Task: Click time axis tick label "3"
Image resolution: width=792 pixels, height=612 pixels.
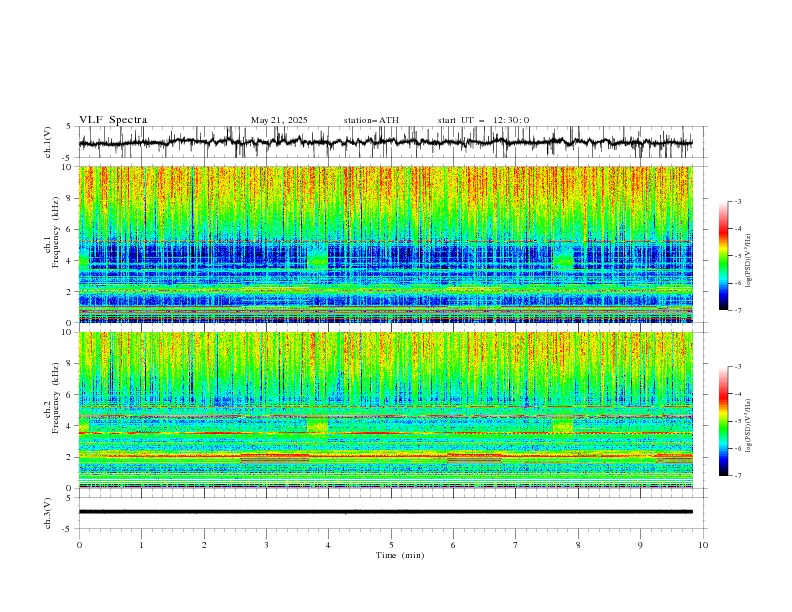Action: pyautogui.click(x=266, y=545)
